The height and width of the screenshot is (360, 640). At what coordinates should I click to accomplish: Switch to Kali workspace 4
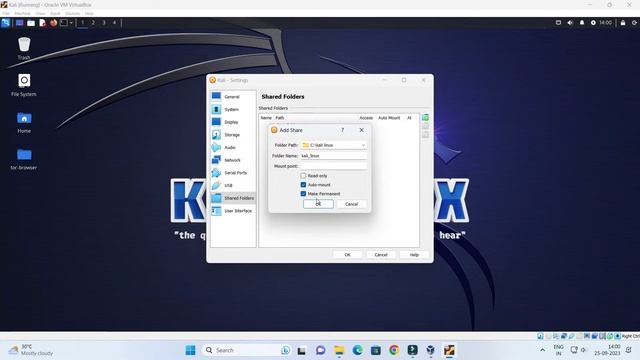[114, 23]
